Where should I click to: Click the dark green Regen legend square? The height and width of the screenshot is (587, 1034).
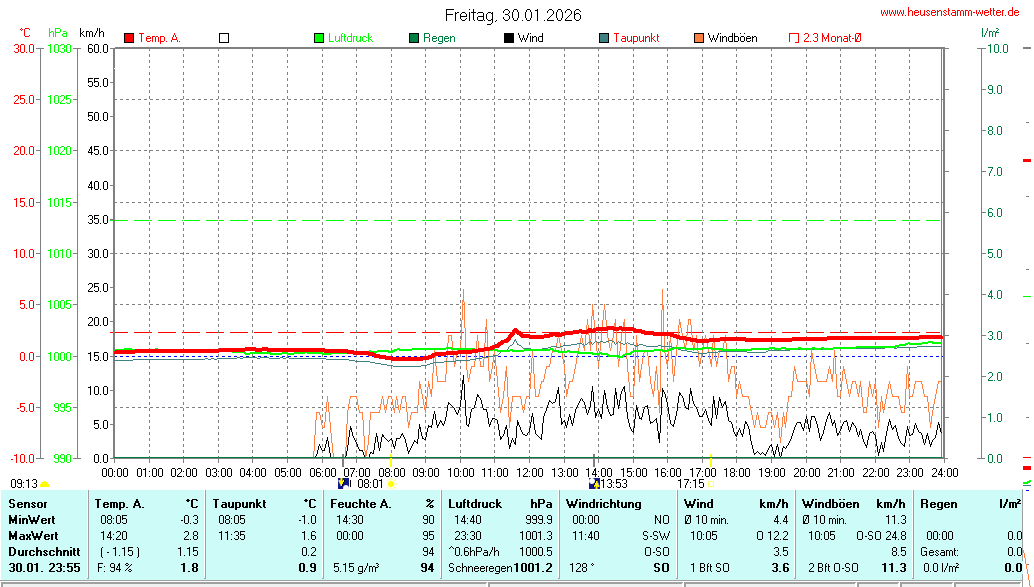pos(414,38)
